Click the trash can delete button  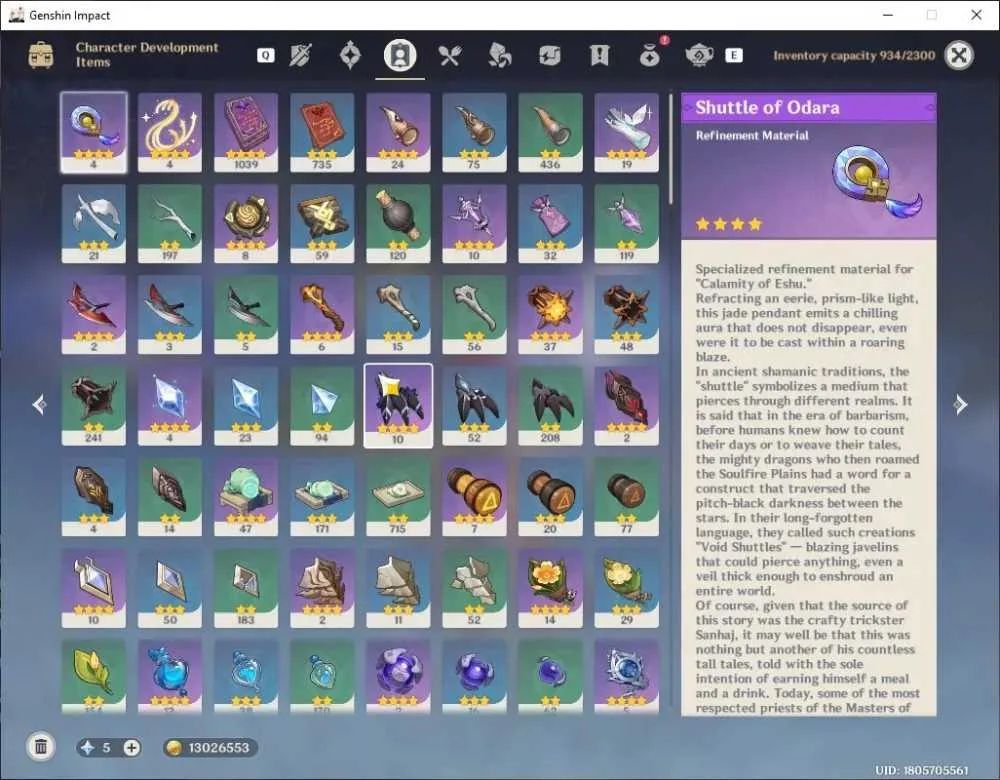pos(41,747)
